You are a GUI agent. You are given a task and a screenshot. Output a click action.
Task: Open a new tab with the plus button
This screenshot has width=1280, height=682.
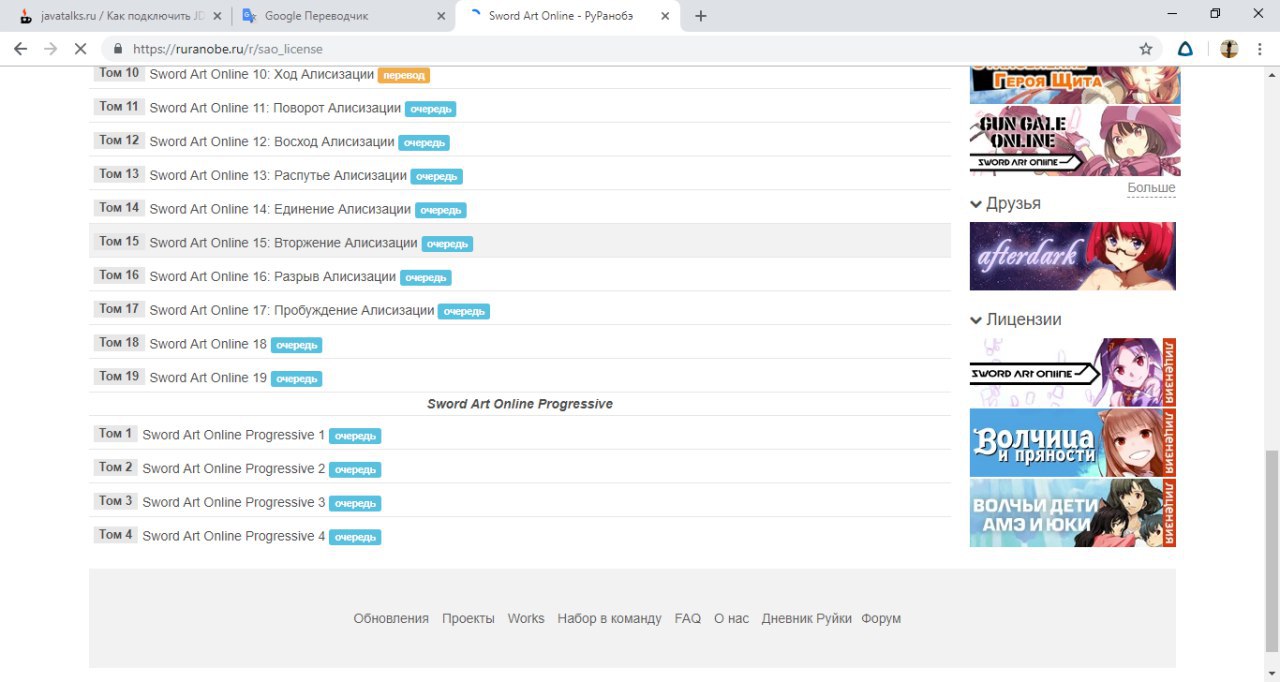coord(700,16)
